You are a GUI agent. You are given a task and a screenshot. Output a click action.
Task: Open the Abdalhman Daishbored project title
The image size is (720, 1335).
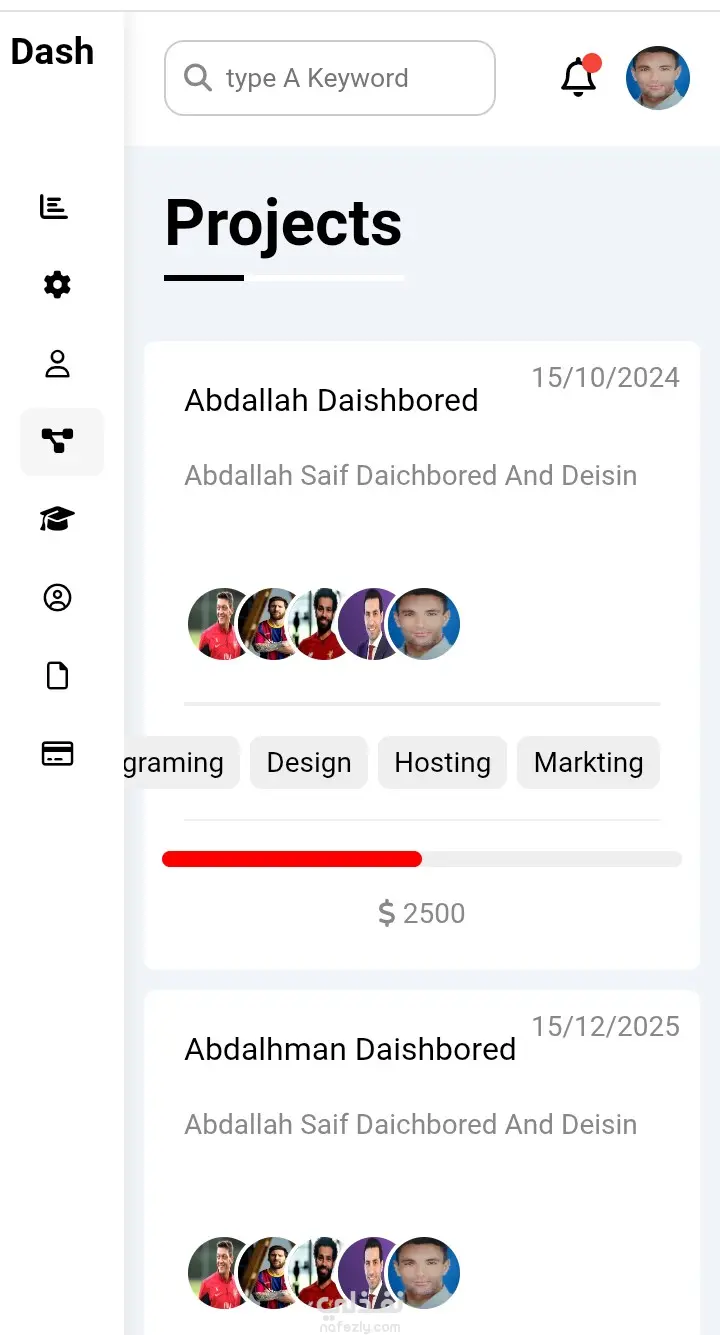click(x=350, y=1049)
